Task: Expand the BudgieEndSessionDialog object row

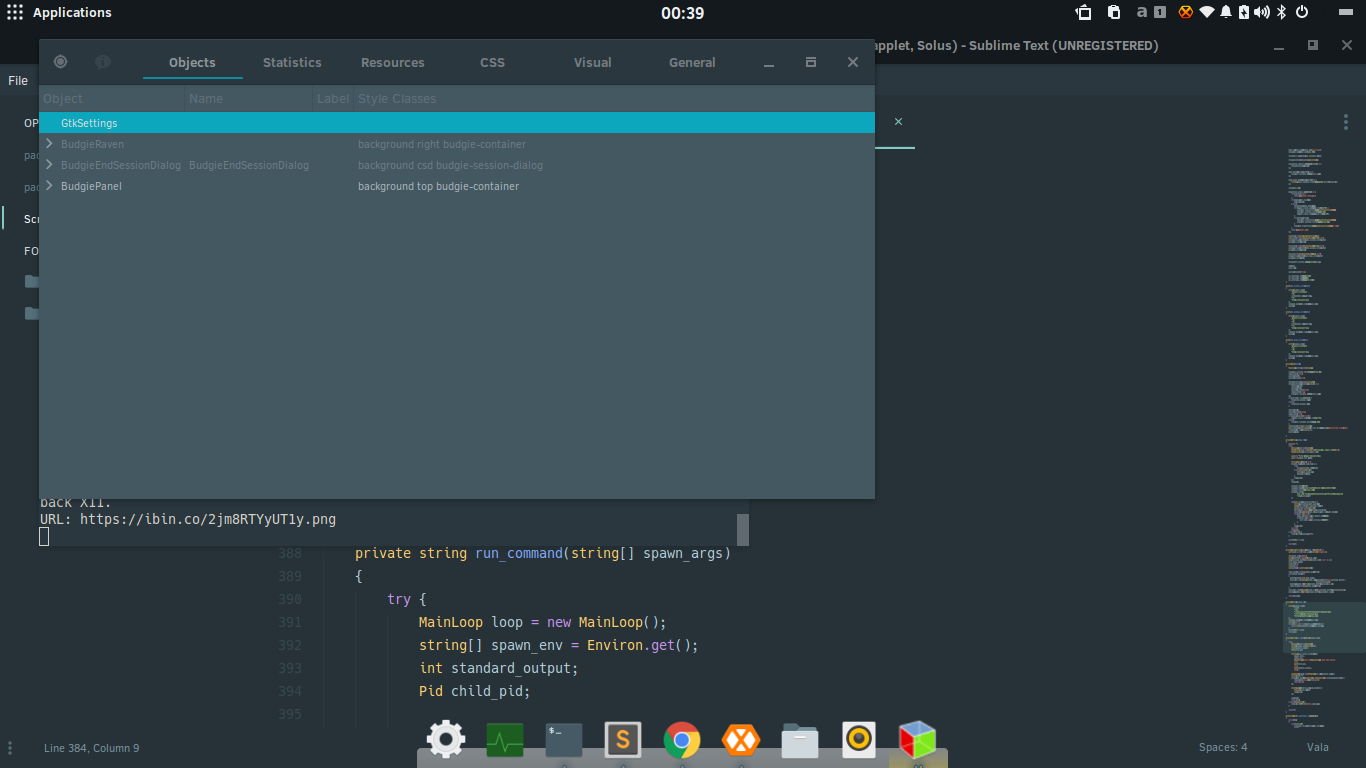Action: tap(49, 165)
